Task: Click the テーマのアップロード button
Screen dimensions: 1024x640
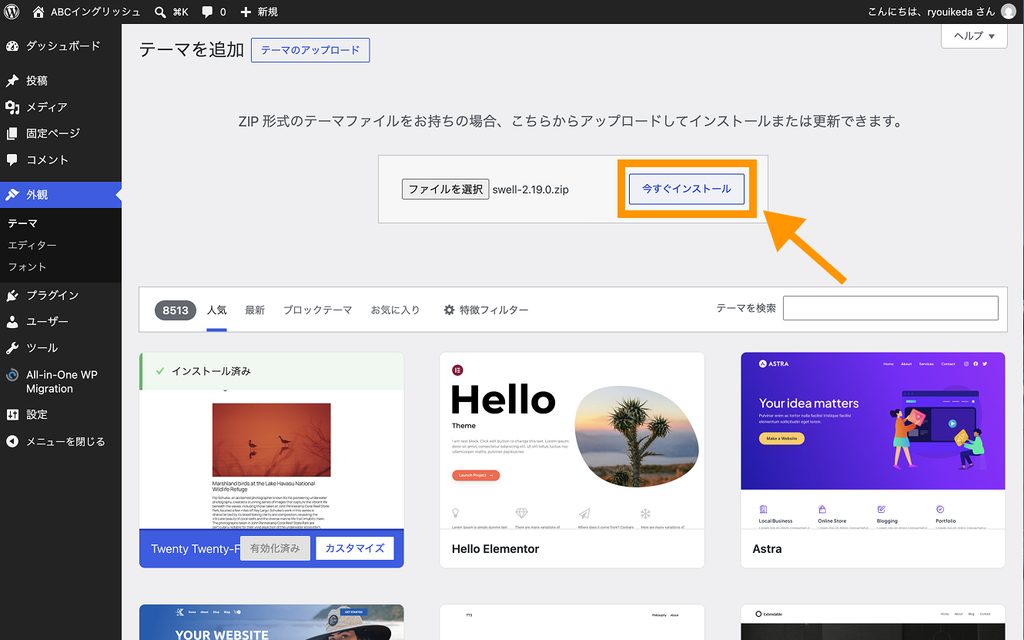Action: 310,50
